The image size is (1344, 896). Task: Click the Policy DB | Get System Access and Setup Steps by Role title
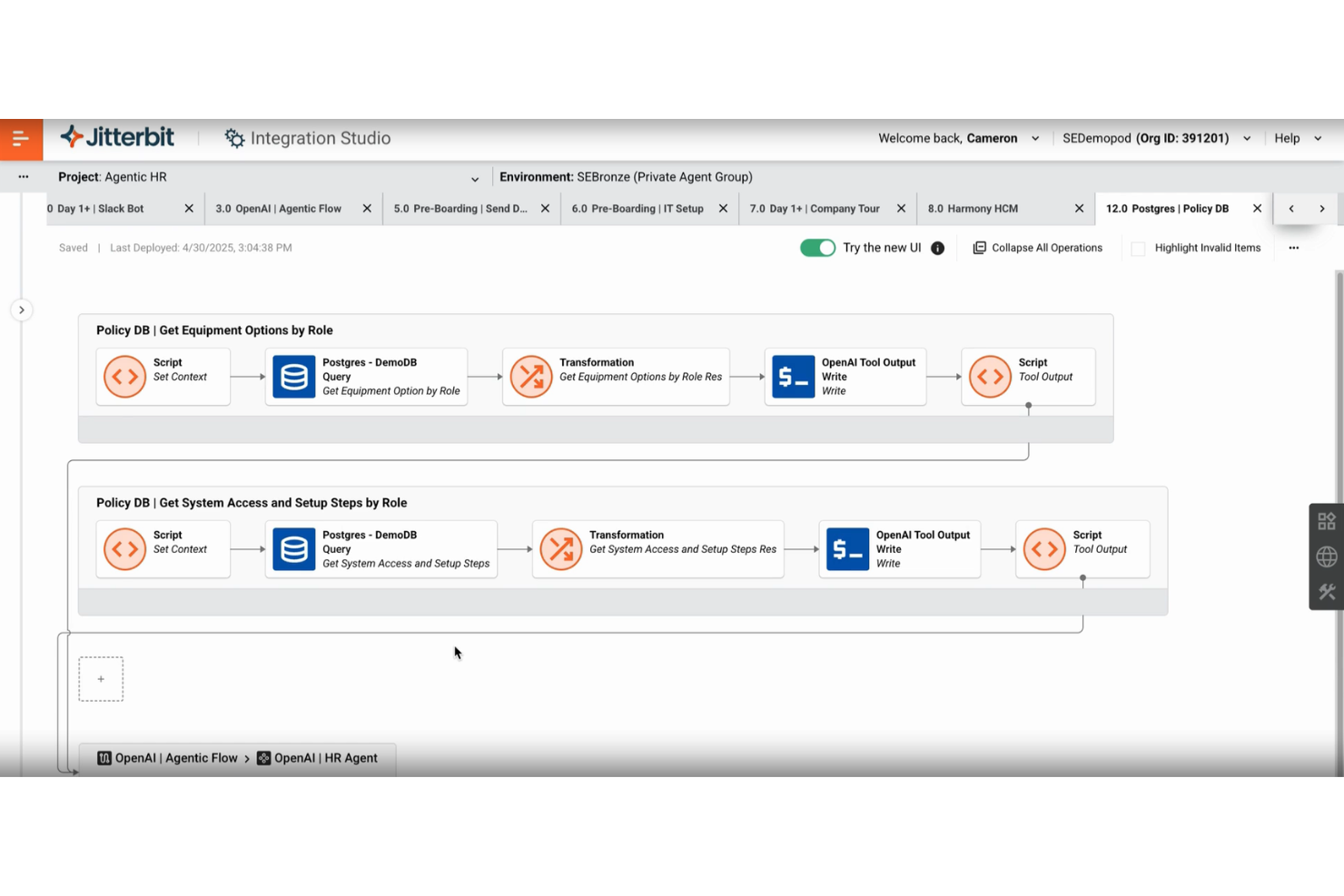252,503
